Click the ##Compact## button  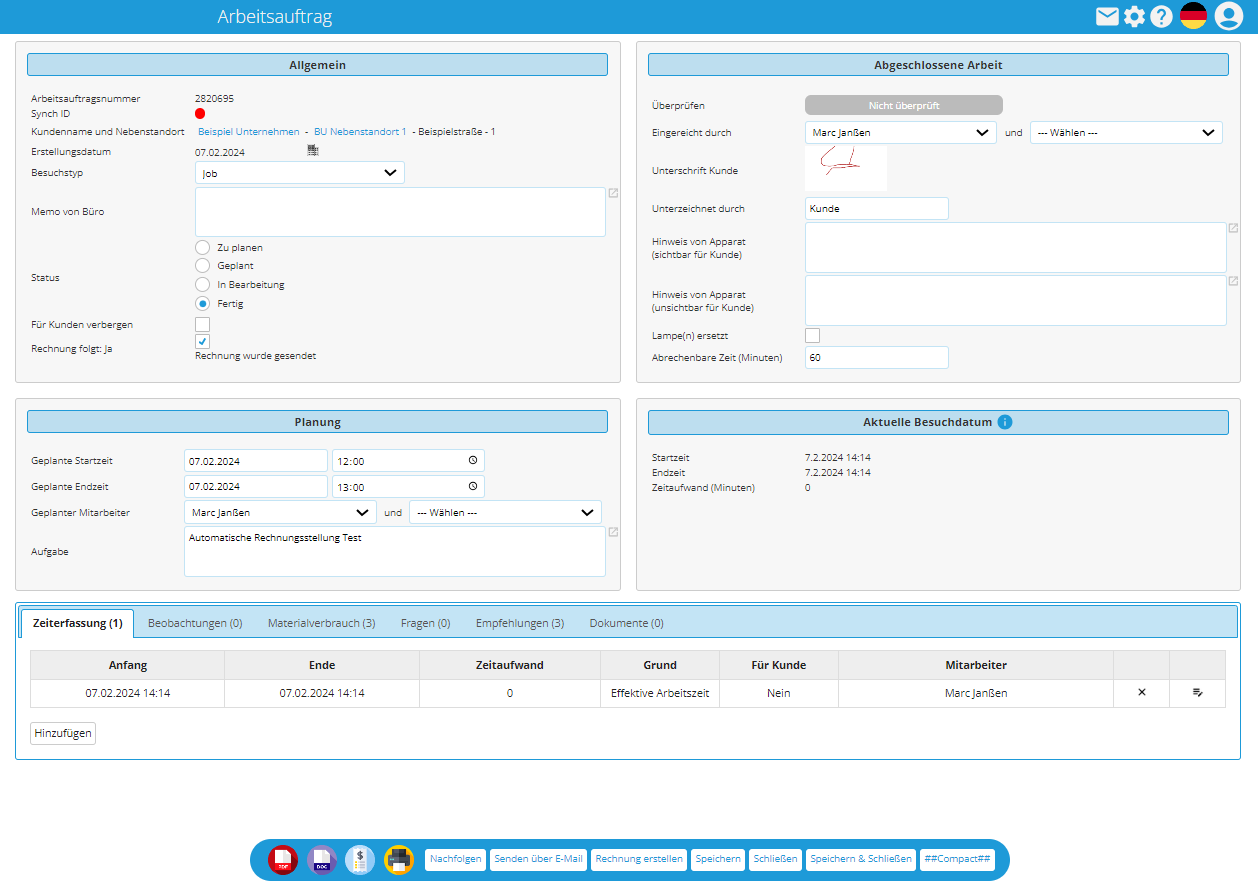(x=957, y=859)
